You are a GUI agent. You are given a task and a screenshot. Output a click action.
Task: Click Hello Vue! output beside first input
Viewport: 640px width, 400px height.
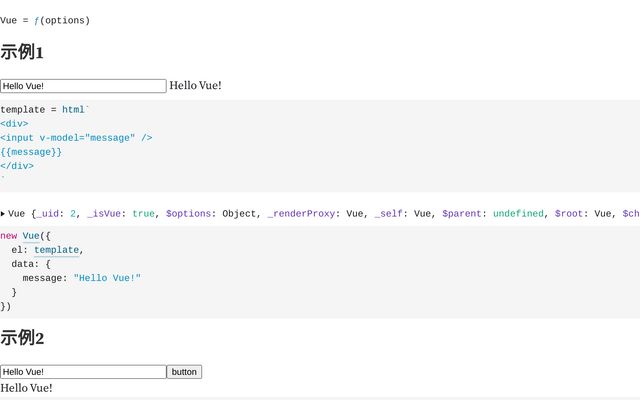tap(195, 86)
